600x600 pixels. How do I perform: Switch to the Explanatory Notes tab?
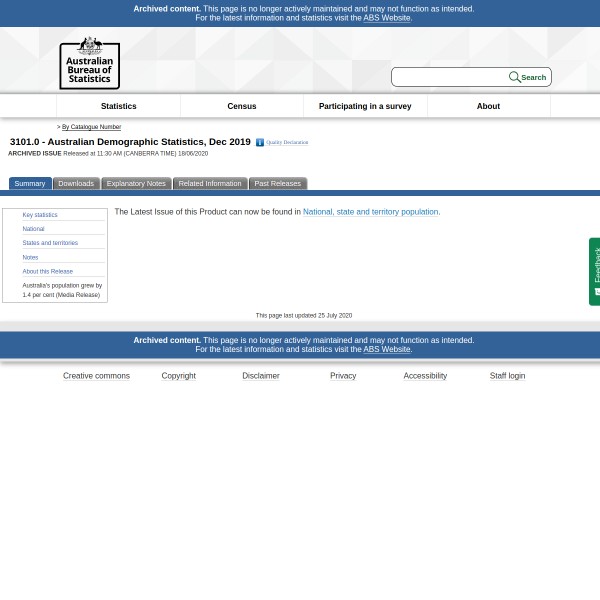pyautogui.click(x=136, y=184)
